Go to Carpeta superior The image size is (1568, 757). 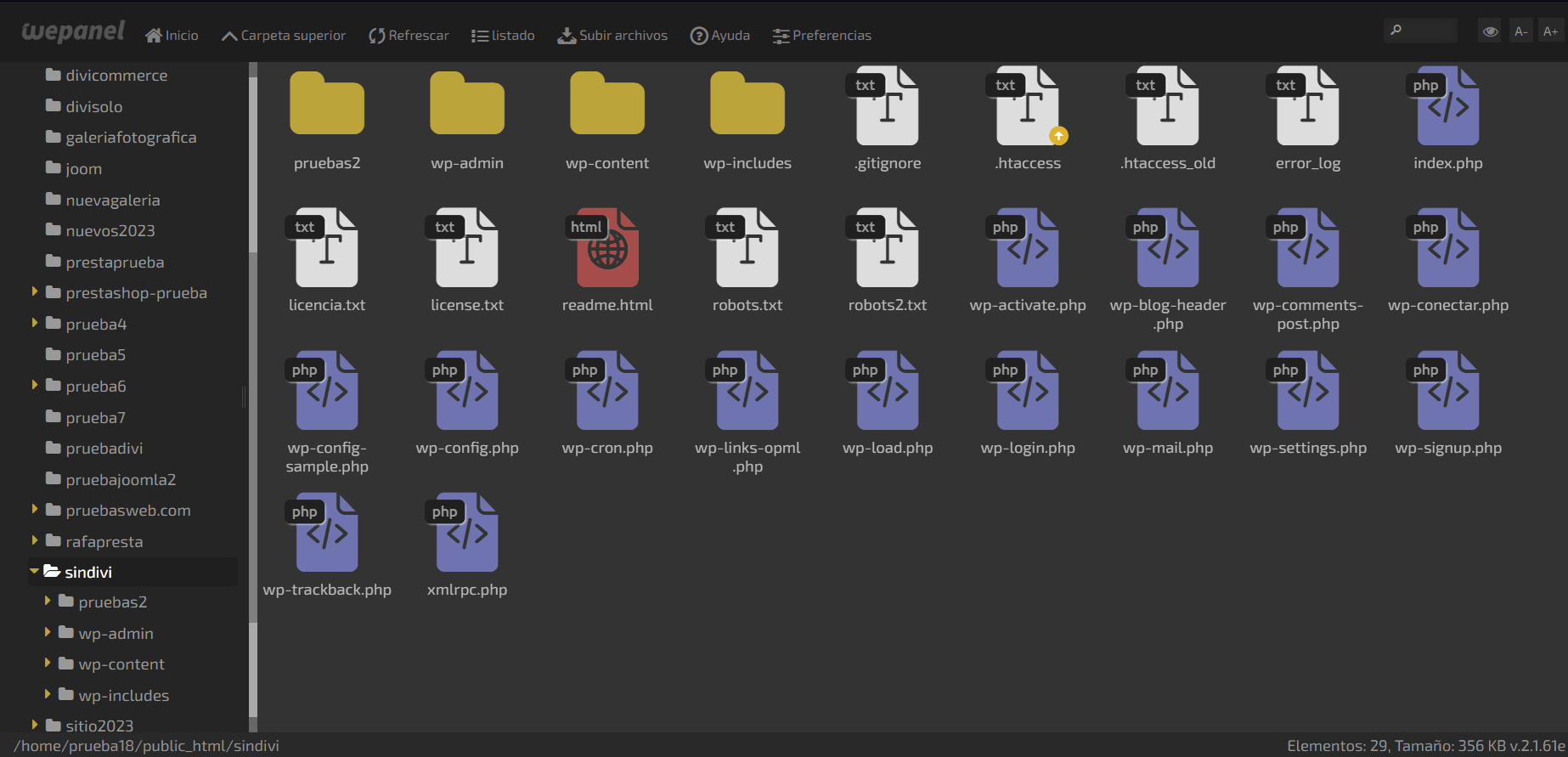coord(283,36)
